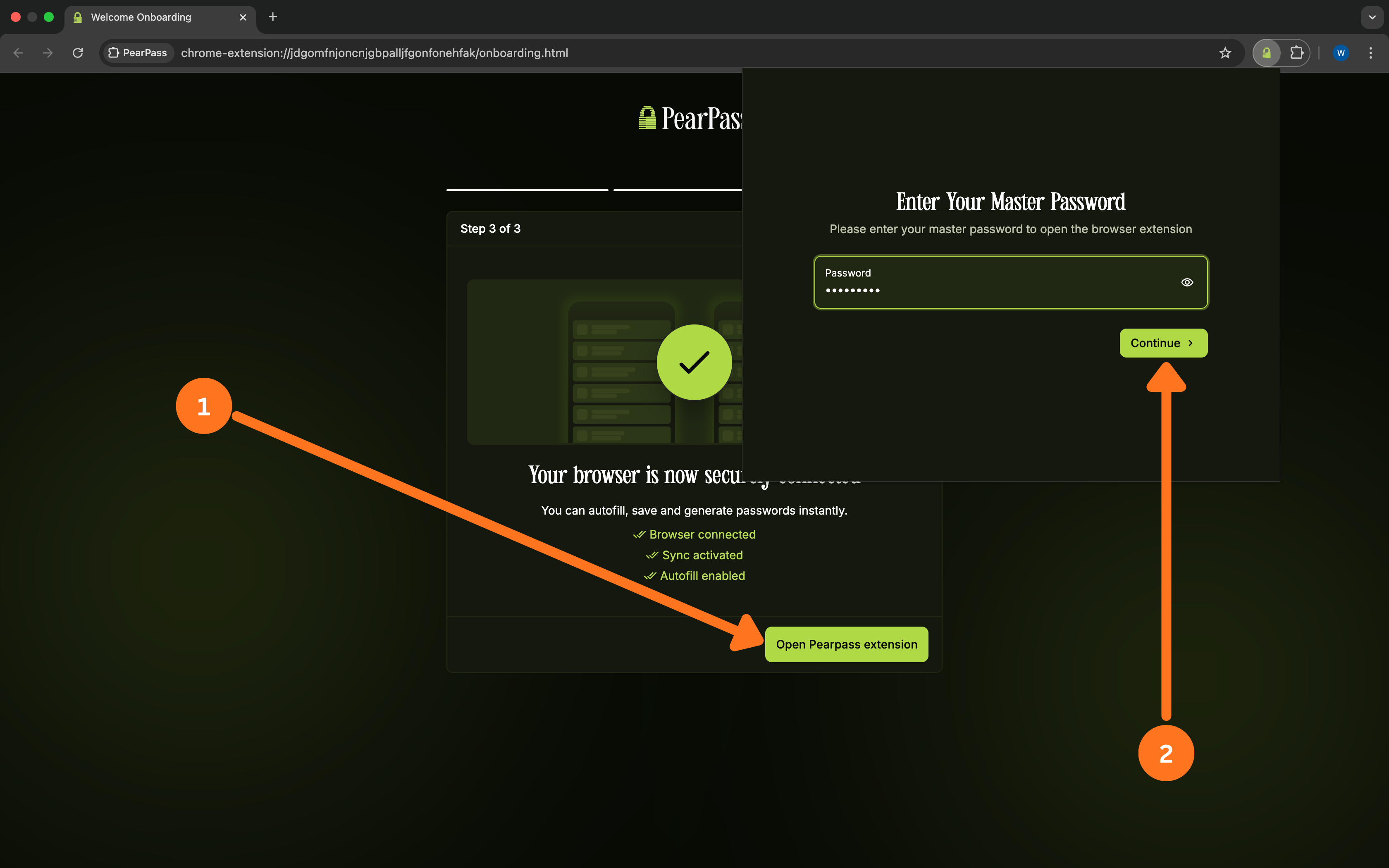1389x868 pixels.
Task: Click the macOS yellow minimize window button
Action: point(32,17)
